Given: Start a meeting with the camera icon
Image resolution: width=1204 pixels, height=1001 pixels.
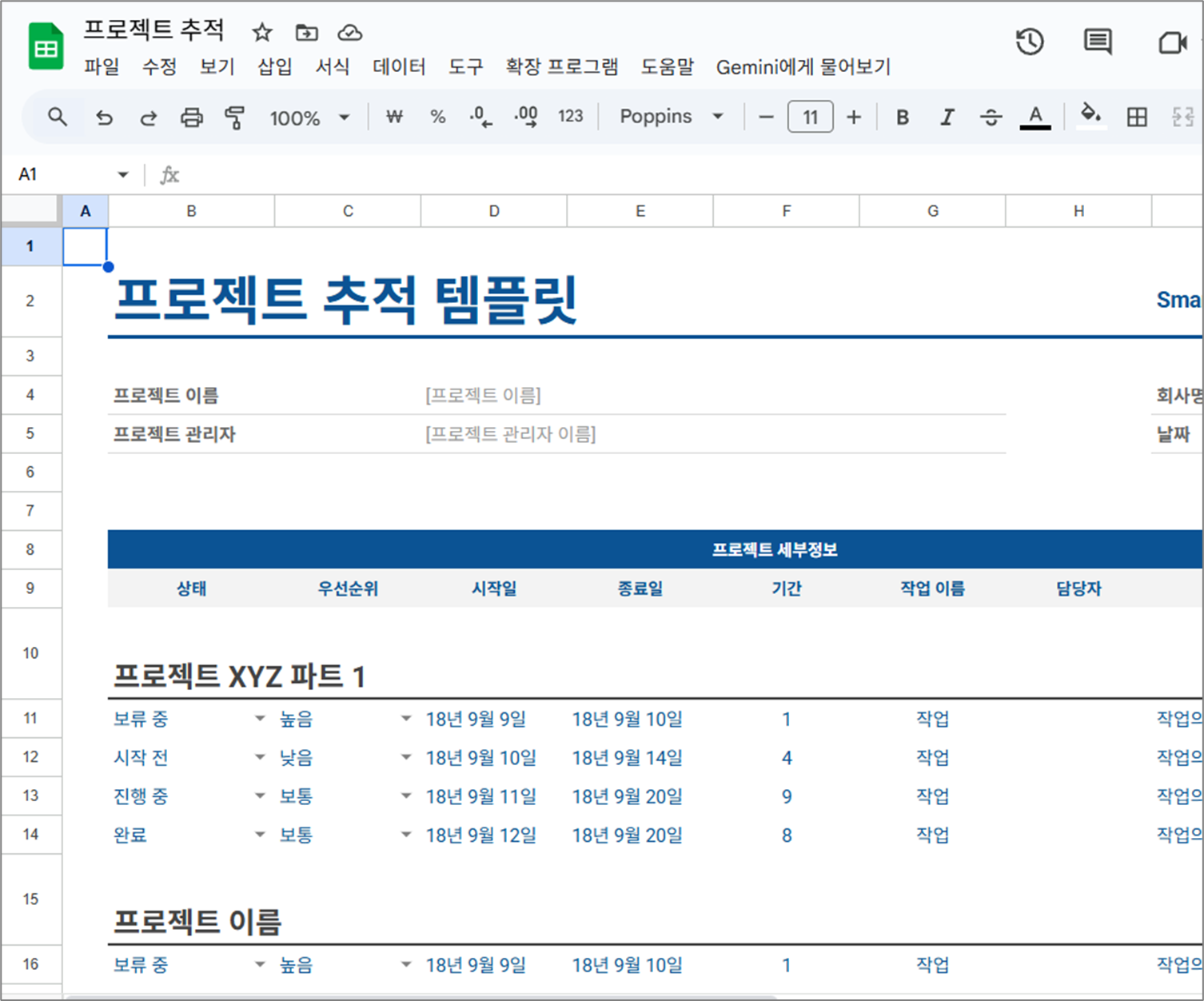Looking at the screenshot, I should pos(1173,42).
